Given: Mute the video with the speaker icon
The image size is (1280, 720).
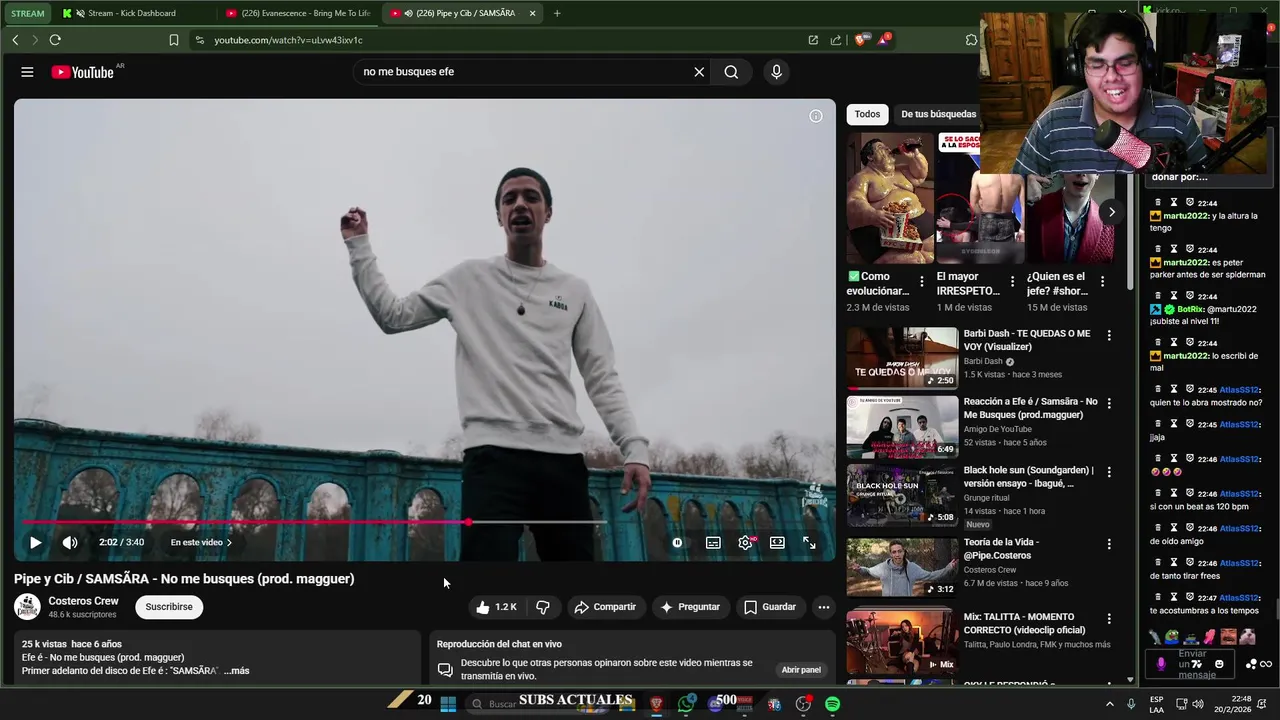Looking at the screenshot, I should click(x=70, y=543).
